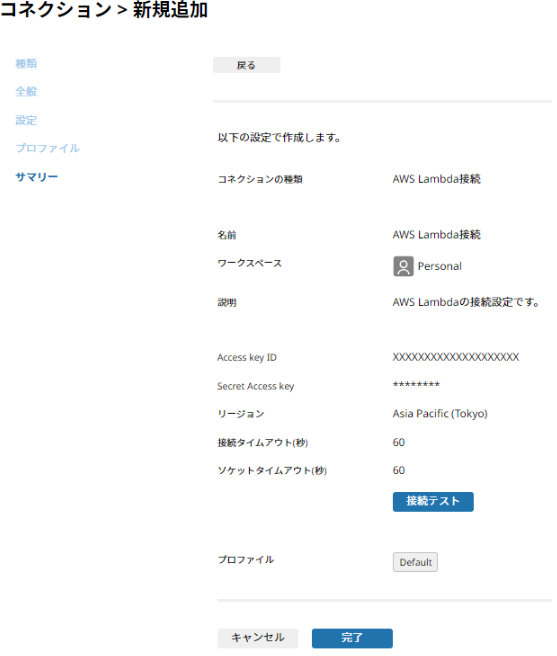
Task: Select the サマリー step in sidebar
Action: tap(37, 178)
